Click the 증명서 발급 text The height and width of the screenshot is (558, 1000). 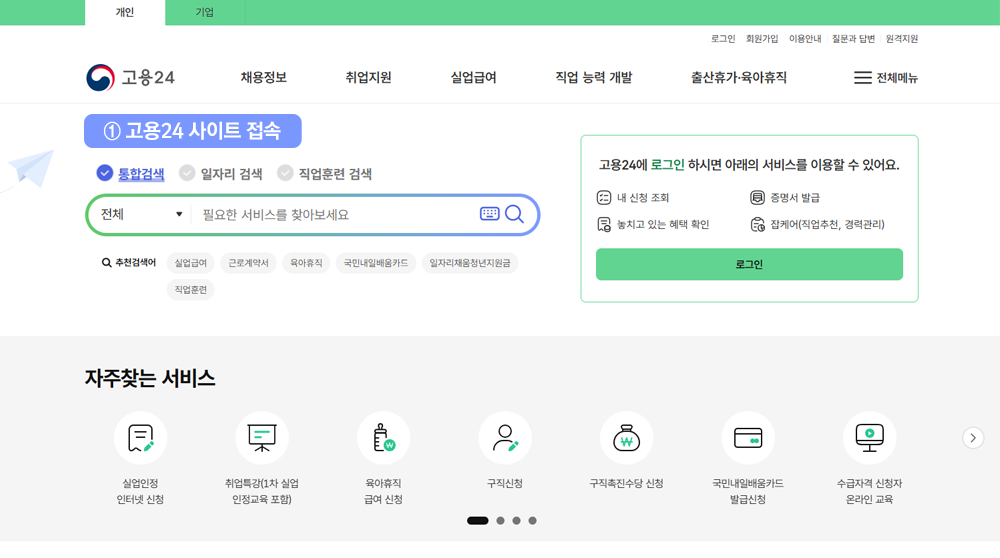[x=795, y=198]
